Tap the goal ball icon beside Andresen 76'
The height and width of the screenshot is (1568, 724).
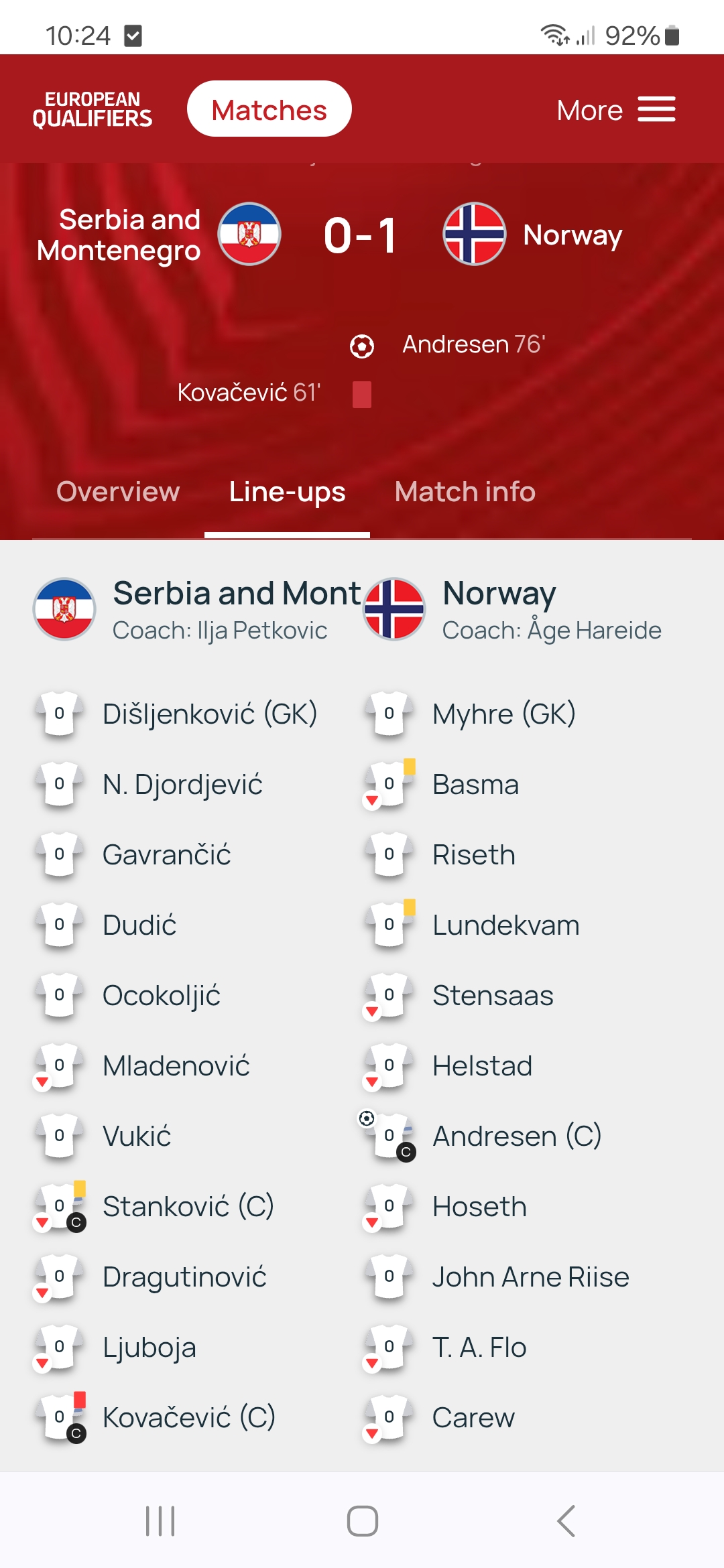point(362,346)
